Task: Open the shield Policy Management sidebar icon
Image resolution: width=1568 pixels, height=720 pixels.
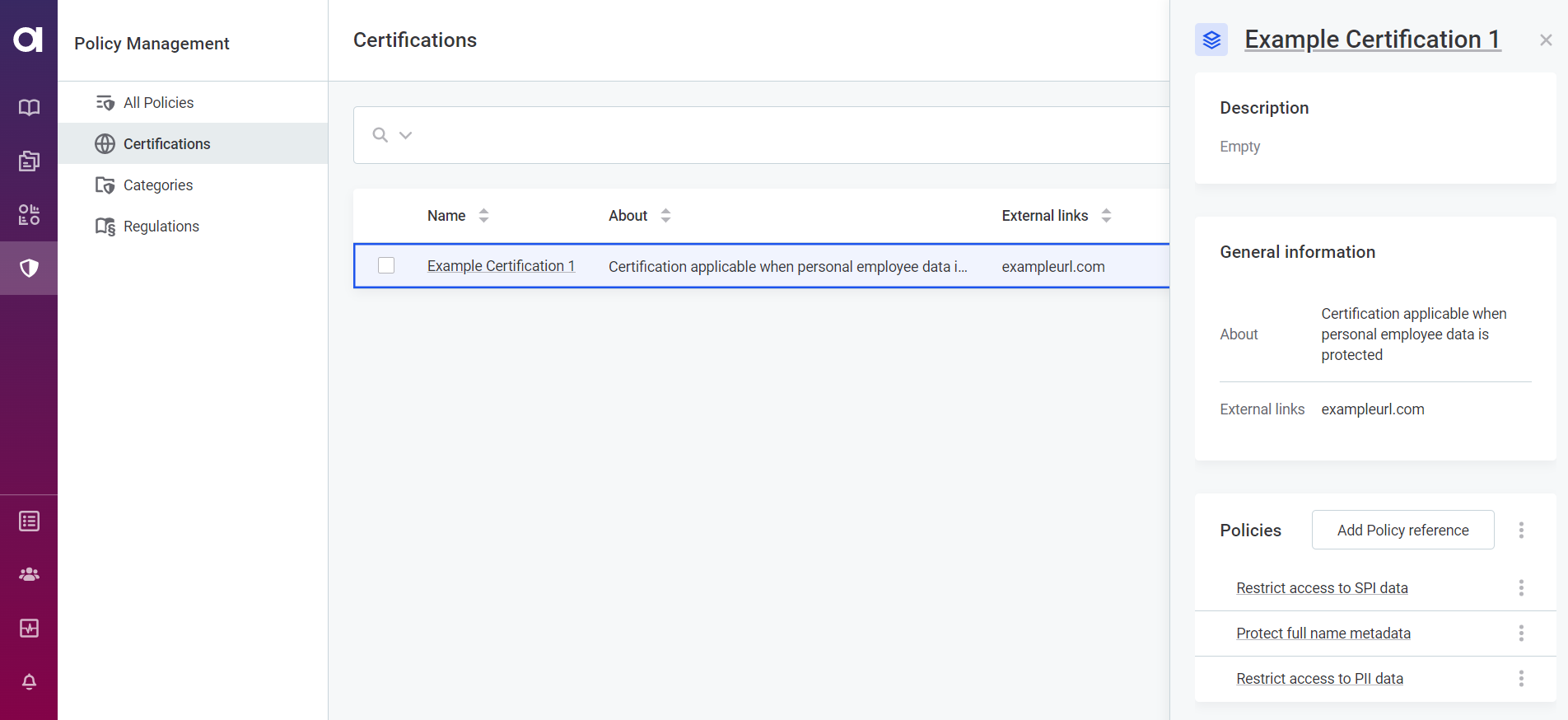Action: click(29, 268)
